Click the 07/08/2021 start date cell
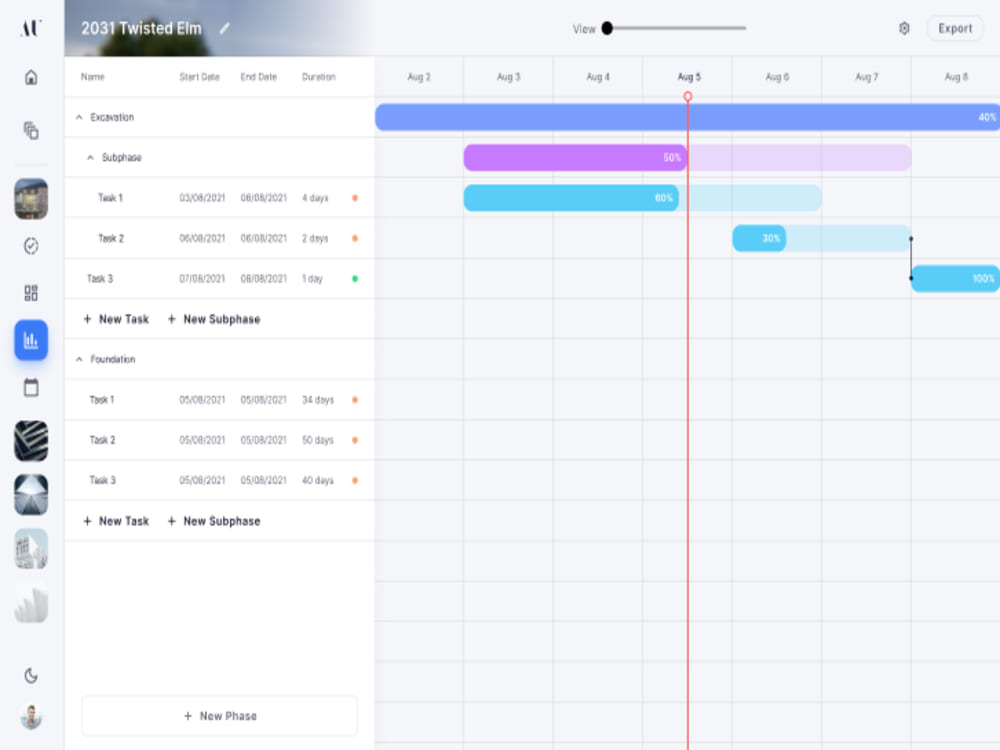Image resolution: width=1000 pixels, height=750 pixels. tap(202, 279)
